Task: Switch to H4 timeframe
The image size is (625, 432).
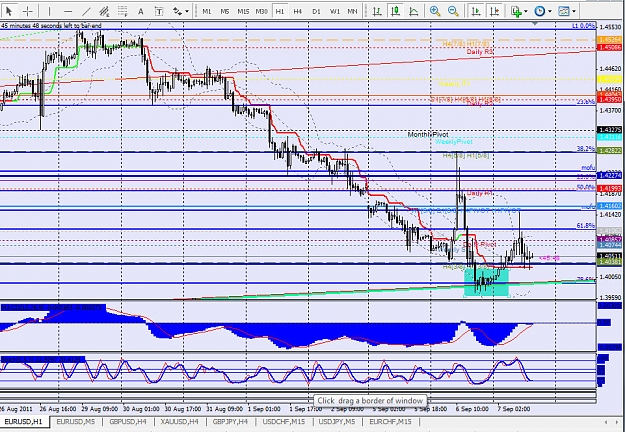Action: click(298, 11)
